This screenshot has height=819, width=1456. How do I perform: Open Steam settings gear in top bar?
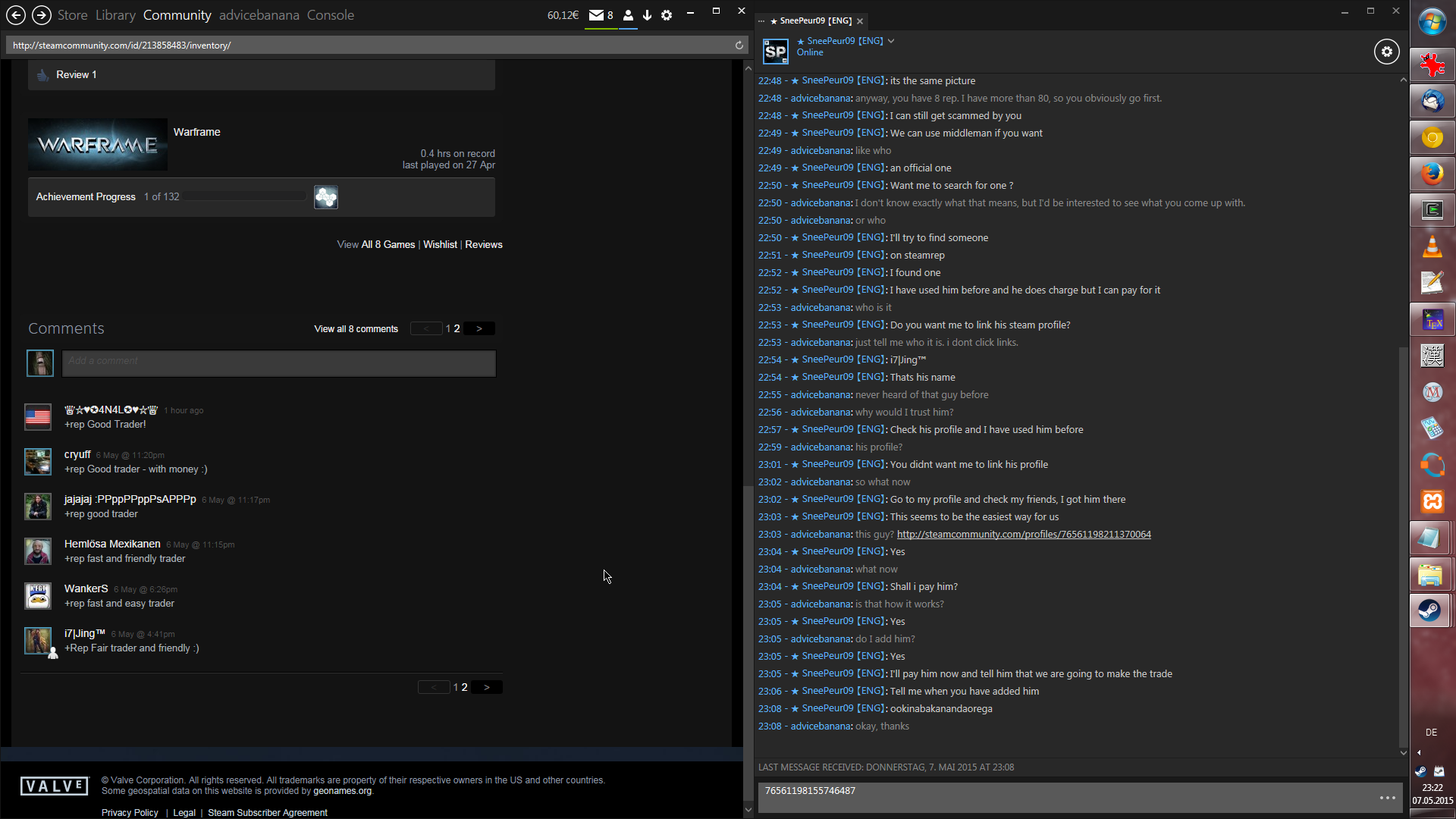coord(667,15)
